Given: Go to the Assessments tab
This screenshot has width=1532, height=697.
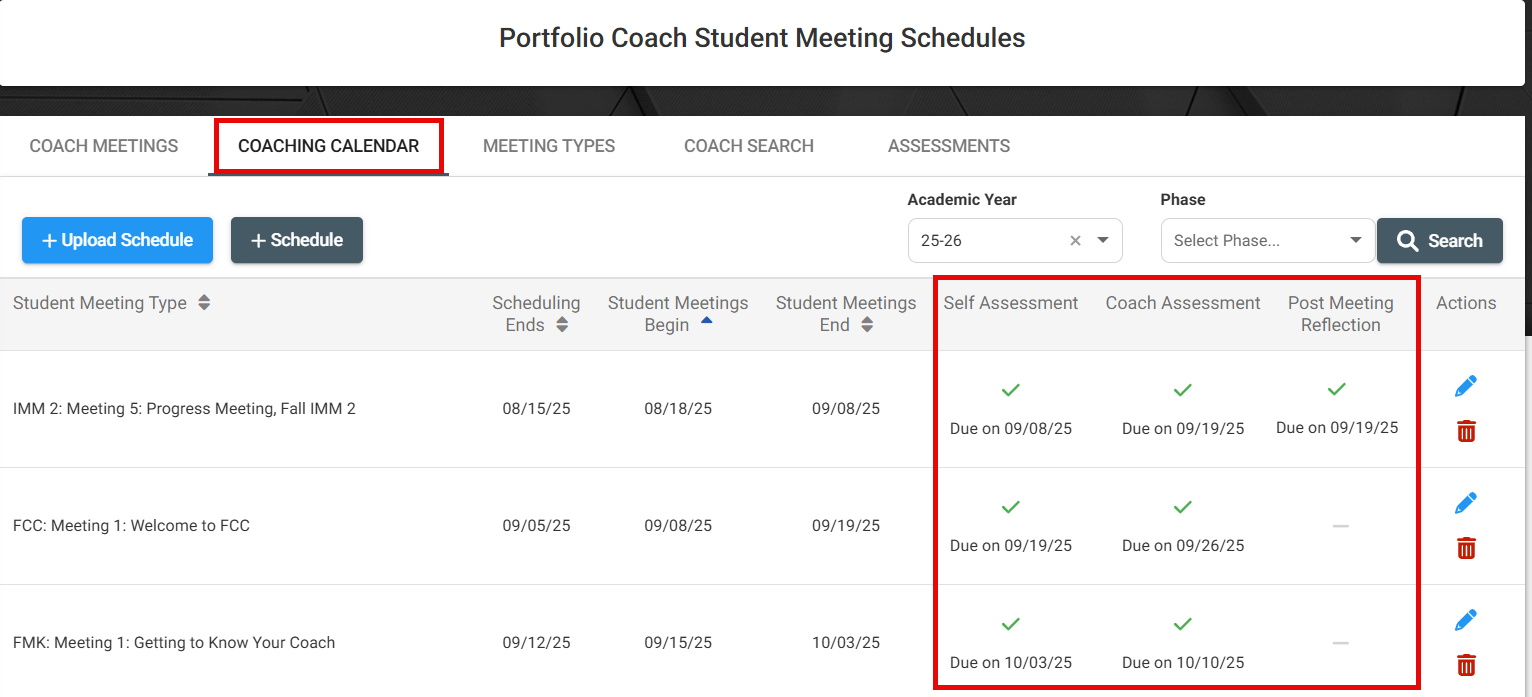Looking at the screenshot, I should [x=949, y=146].
